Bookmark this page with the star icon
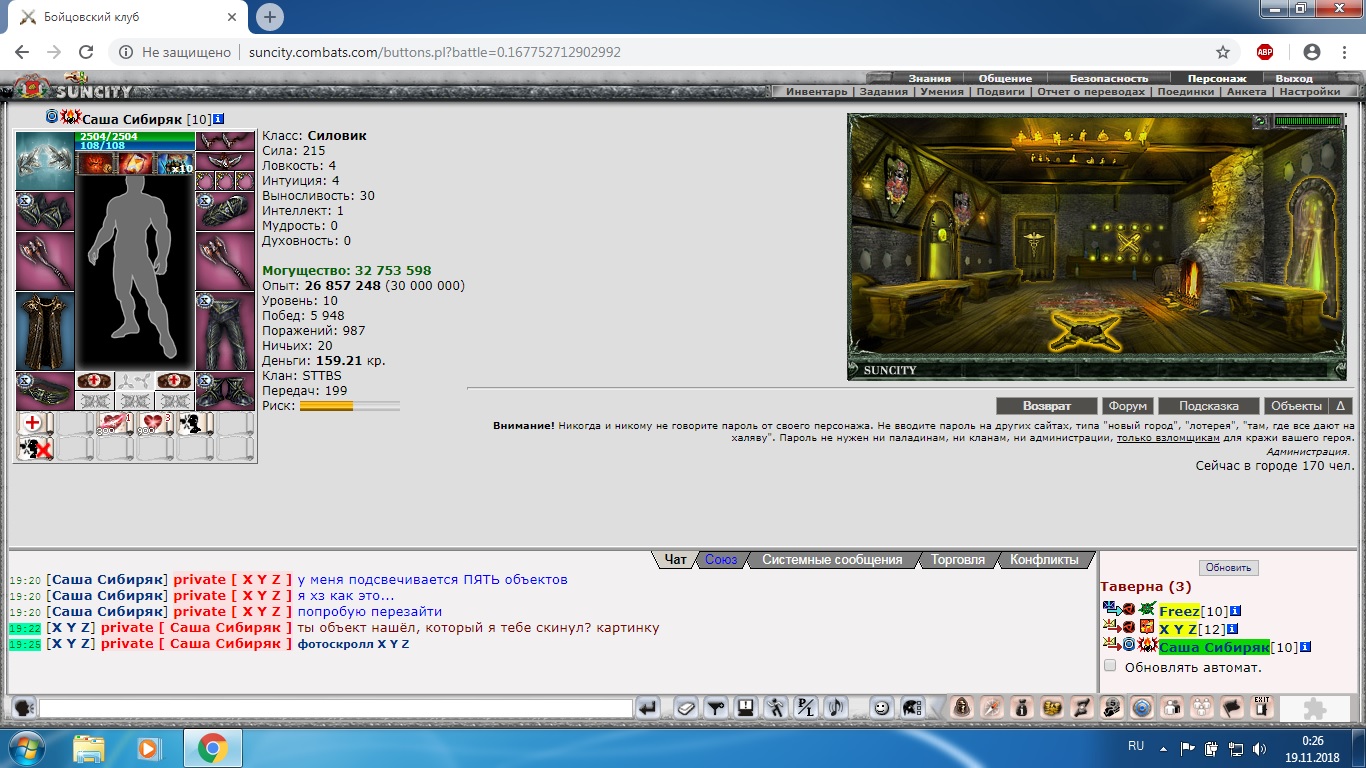 1223,52
